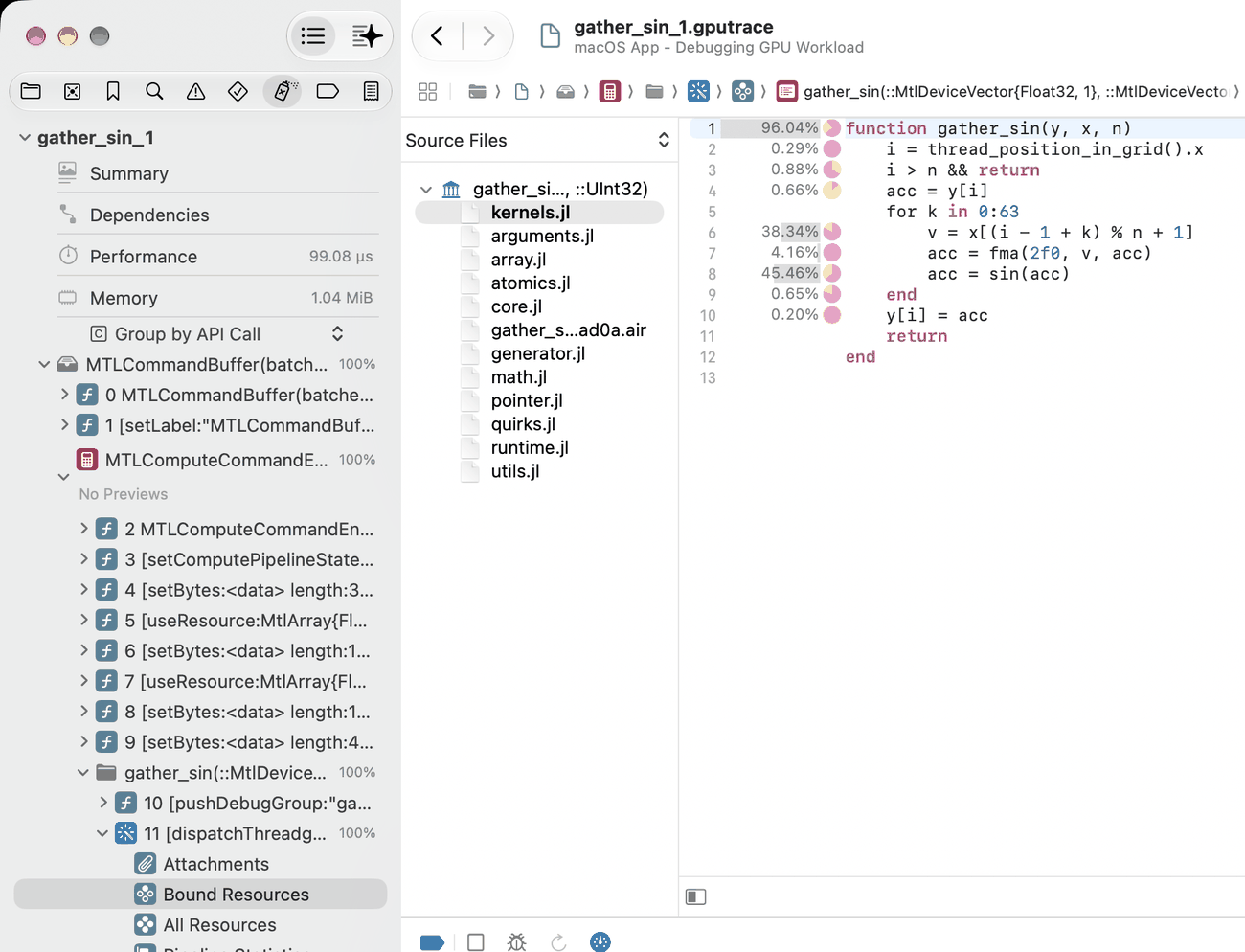The width and height of the screenshot is (1245, 952).
Task: Click the reload arrow in the debug bar
Action: (x=558, y=942)
